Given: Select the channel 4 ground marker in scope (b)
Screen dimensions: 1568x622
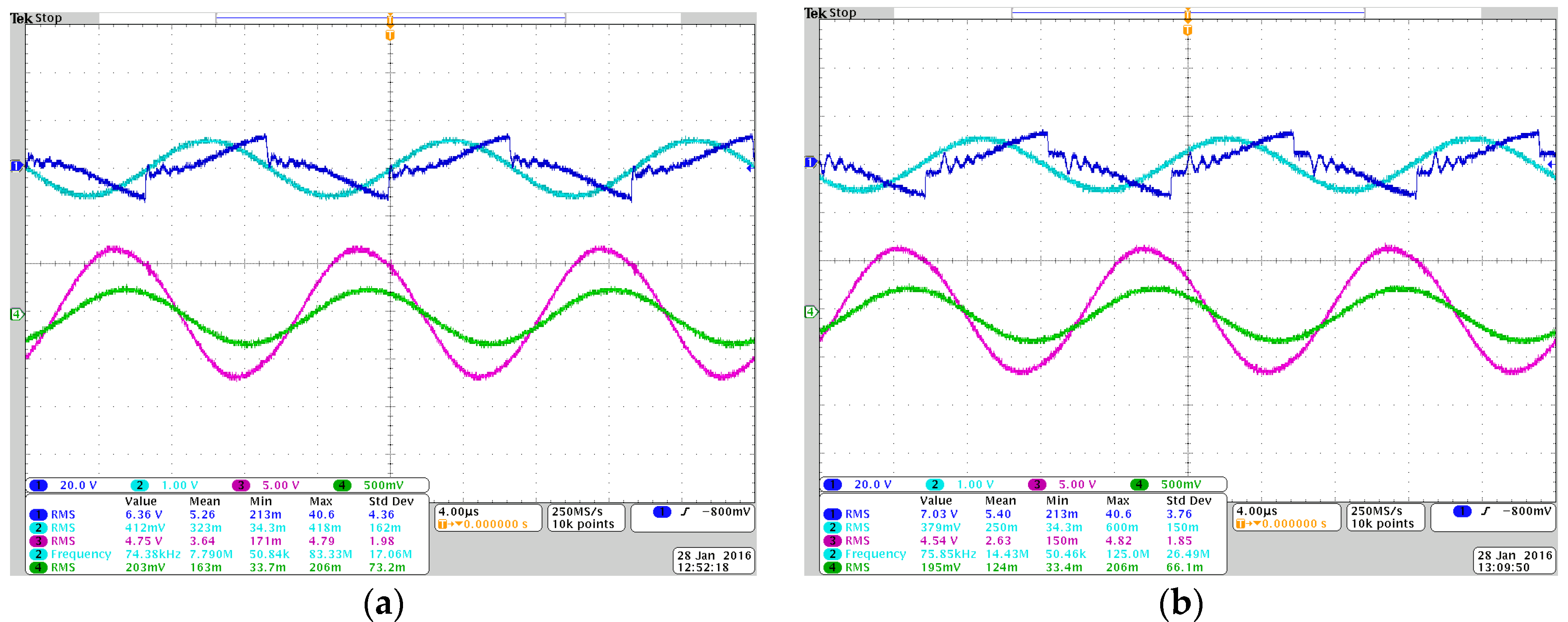Looking at the screenshot, I should (811, 312).
